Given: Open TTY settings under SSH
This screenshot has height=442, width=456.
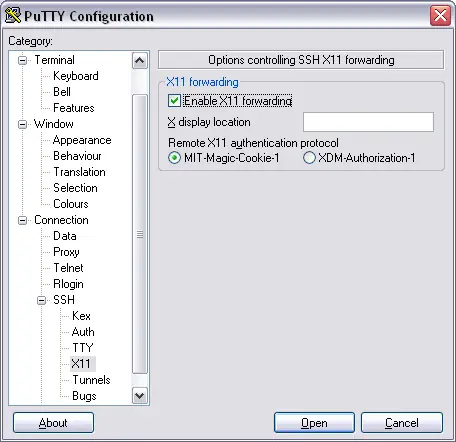Looking at the screenshot, I should click(82, 348).
